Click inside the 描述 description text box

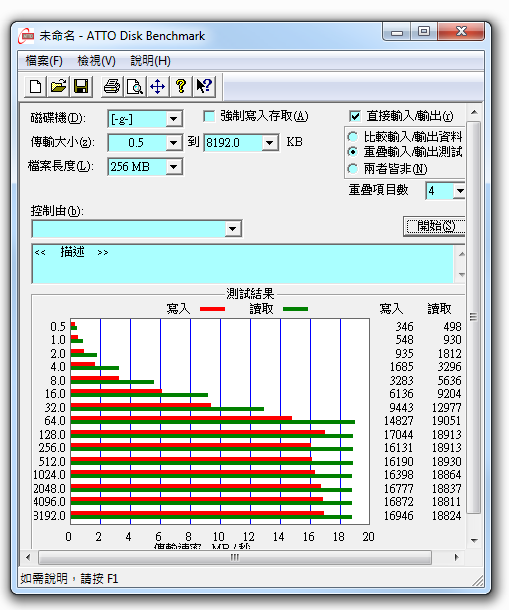[x=243, y=264]
